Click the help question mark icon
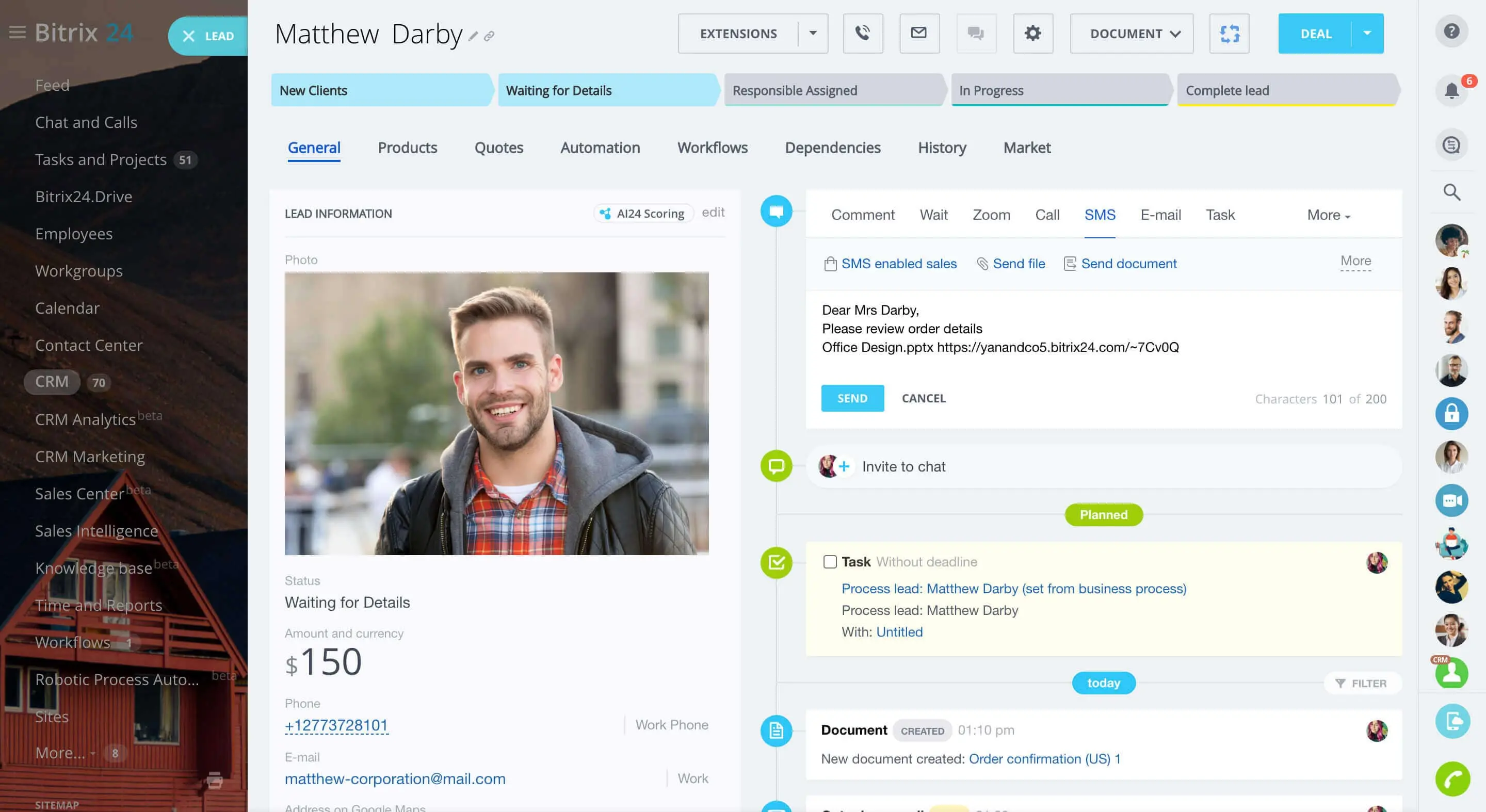Screen dimensions: 1486x812 click(x=1451, y=31)
